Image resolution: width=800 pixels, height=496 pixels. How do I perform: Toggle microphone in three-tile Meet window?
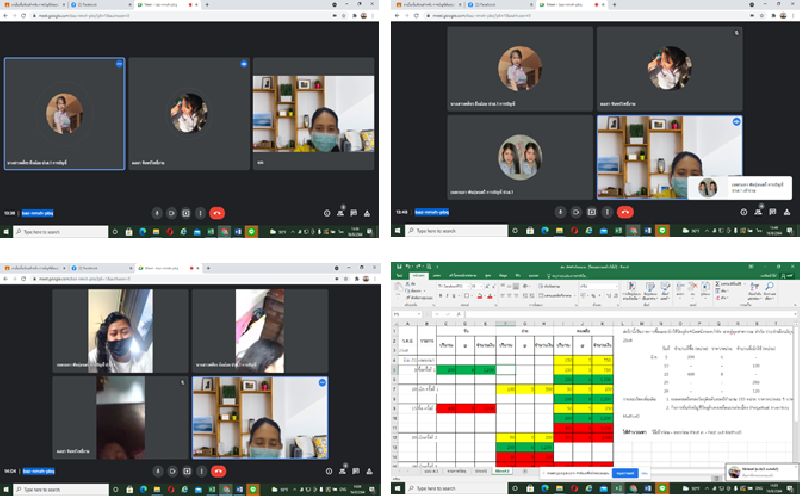click(x=157, y=212)
